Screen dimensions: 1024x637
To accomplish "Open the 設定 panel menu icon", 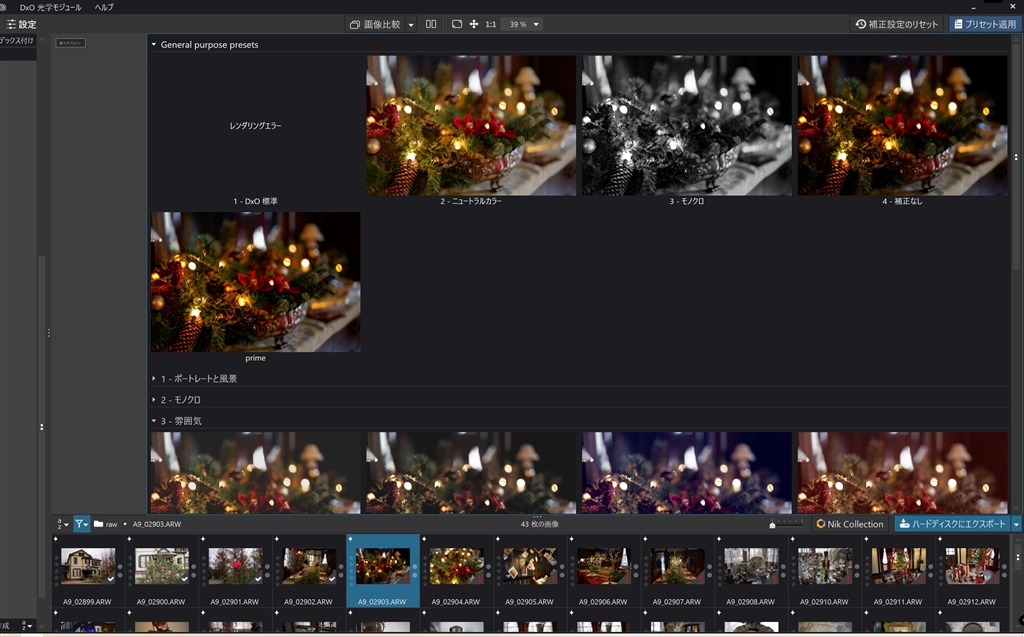I will coord(10,24).
